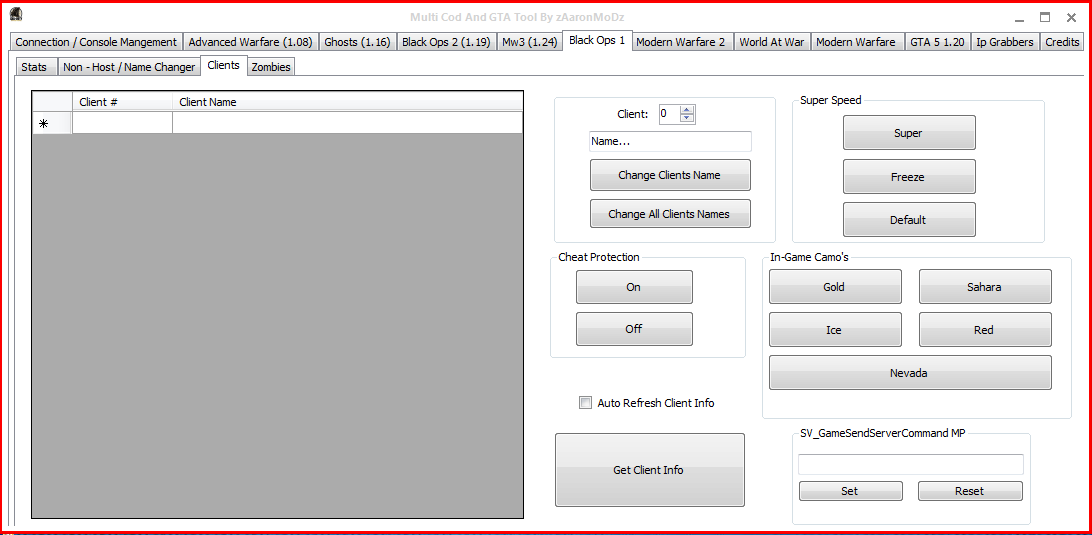This screenshot has width=1092, height=535.
Task: Close the Multi Cod And GTA Tool window
Action: tap(1071, 17)
